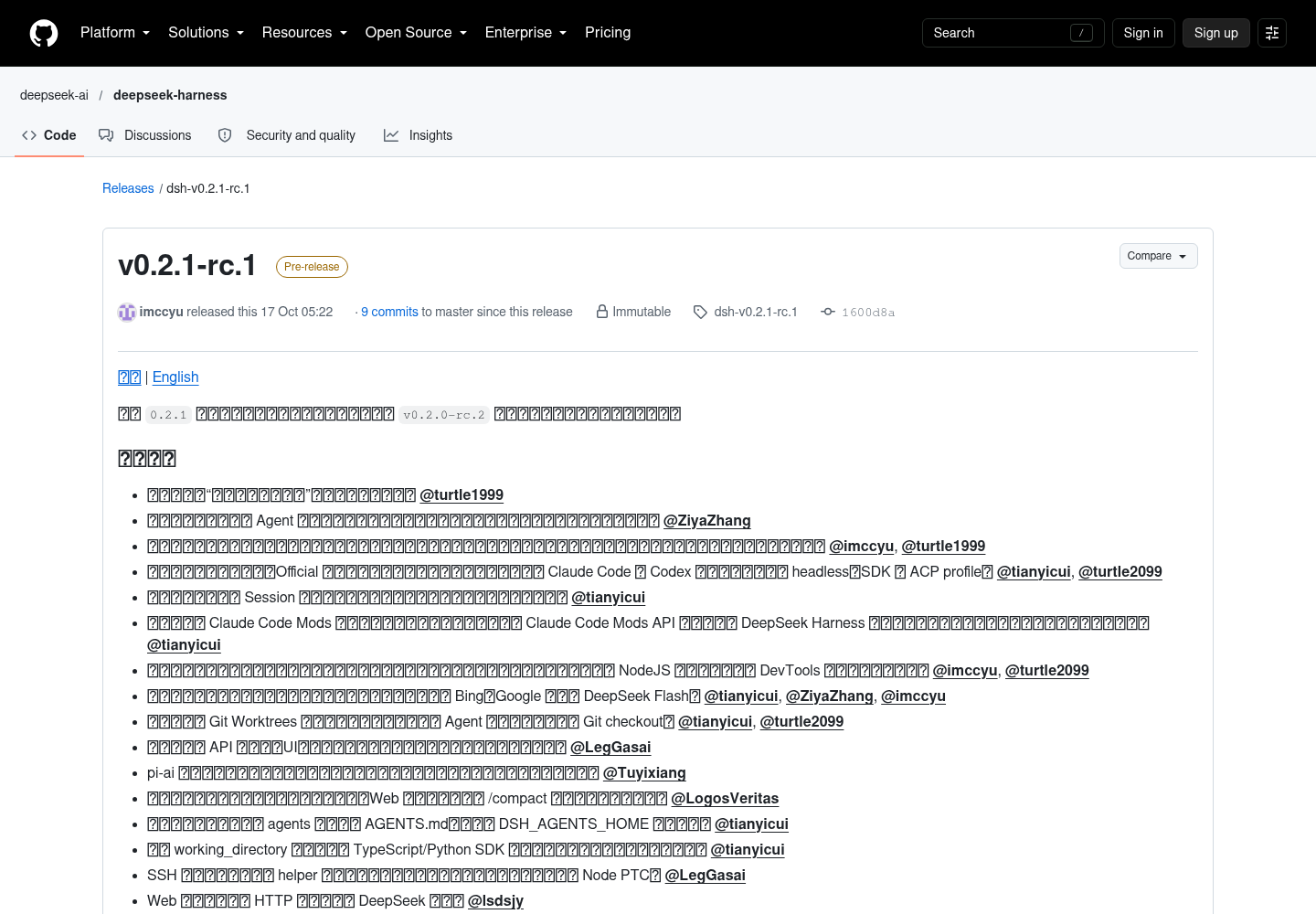1316x914 pixels.
Task: Open @LegGasai on the SSH helper line
Action: tap(706, 875)
